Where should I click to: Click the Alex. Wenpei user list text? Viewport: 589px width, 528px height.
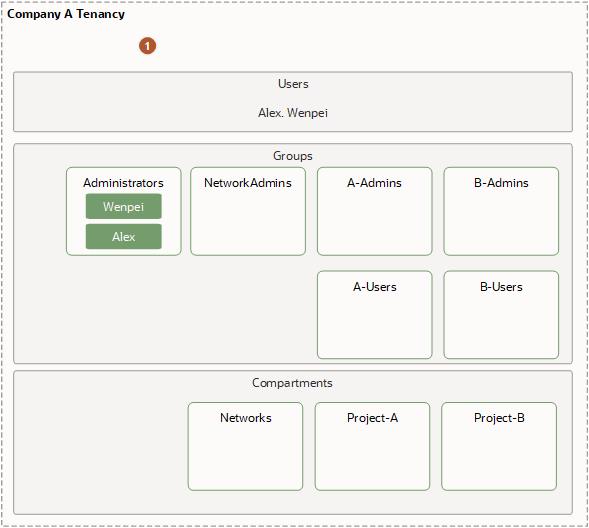coord(293,113)
